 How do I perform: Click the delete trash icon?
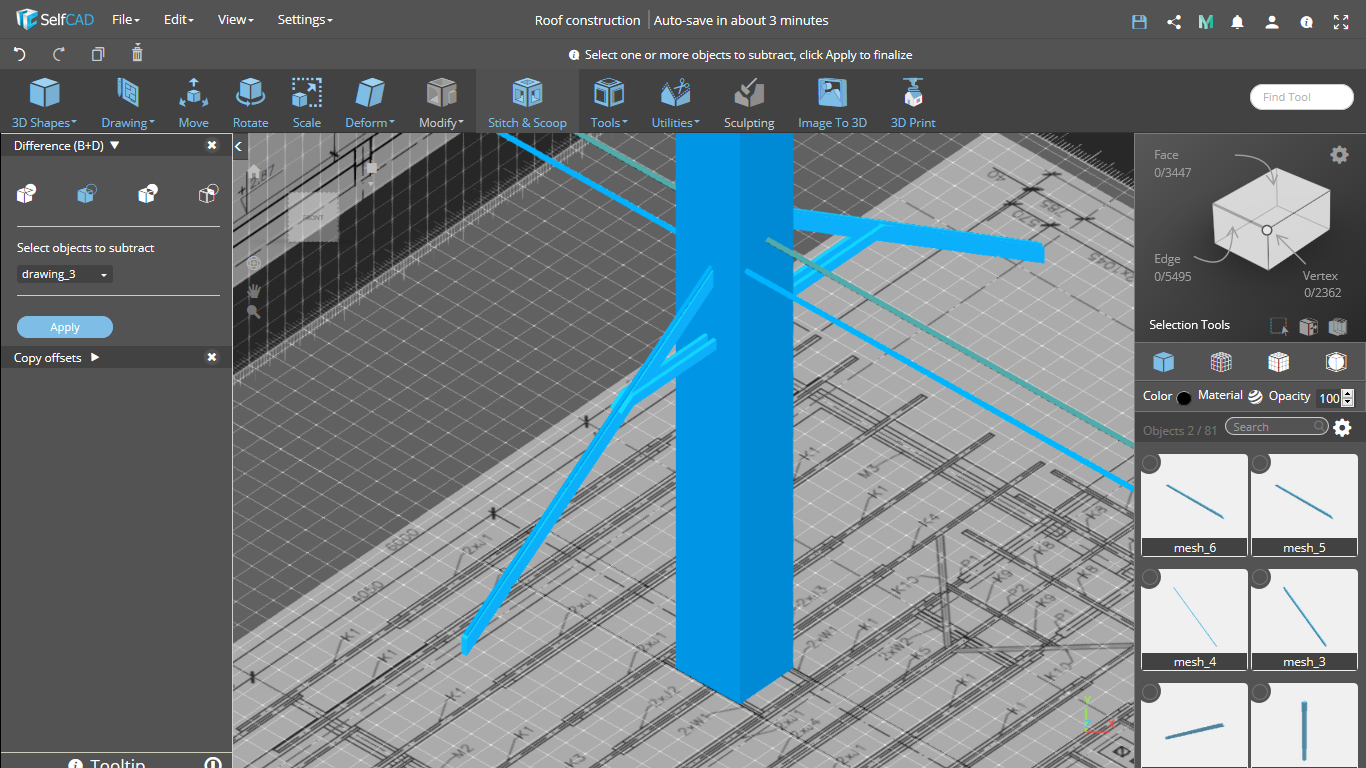pos(138,53)
